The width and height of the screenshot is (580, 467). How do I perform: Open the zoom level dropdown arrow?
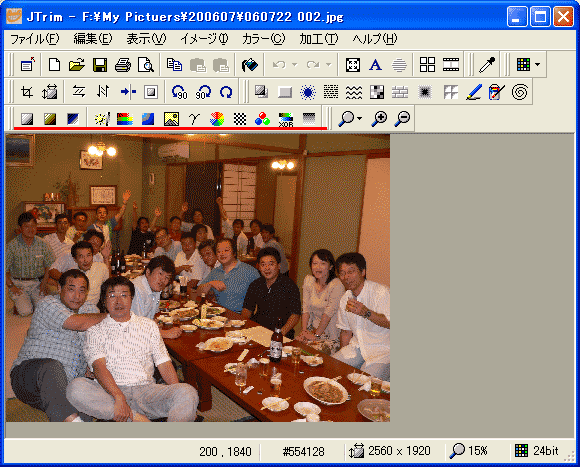(360, 119)
